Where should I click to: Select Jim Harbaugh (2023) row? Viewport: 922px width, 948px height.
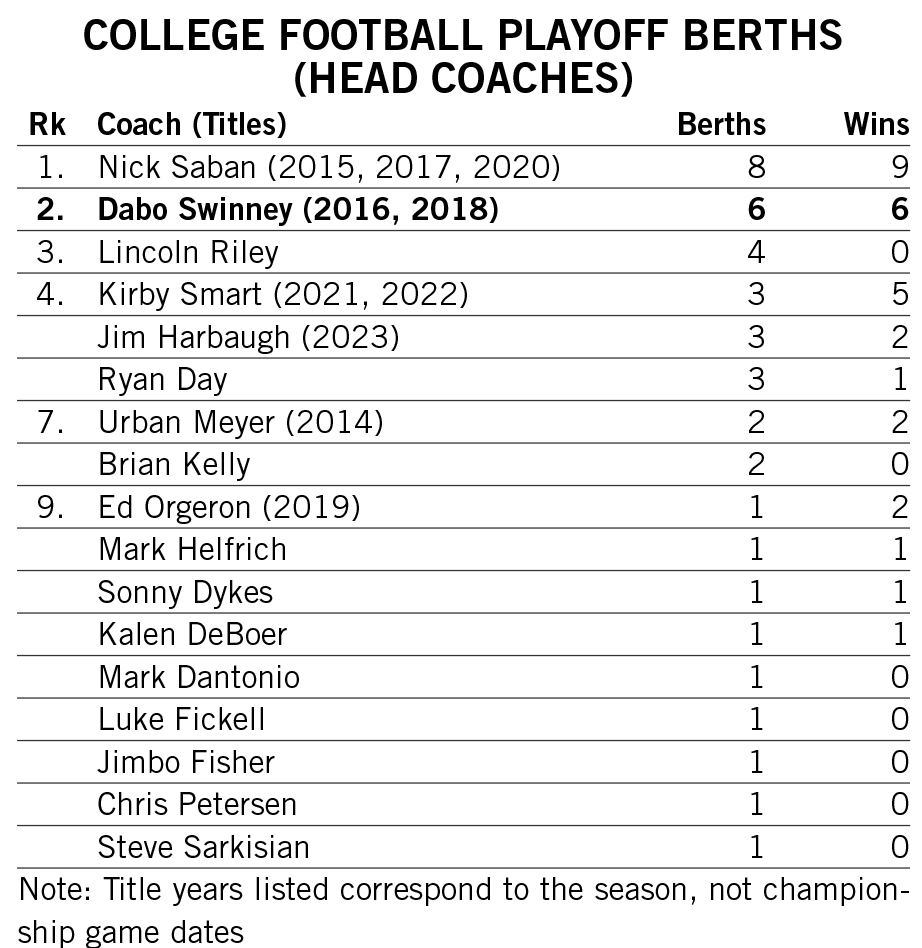point(463,337)
